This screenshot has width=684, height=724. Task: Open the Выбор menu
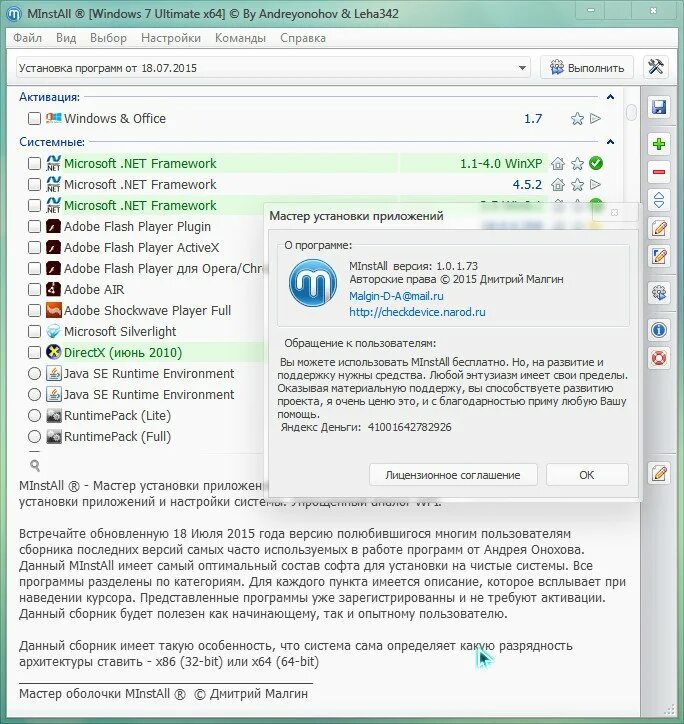pos(109,38)
